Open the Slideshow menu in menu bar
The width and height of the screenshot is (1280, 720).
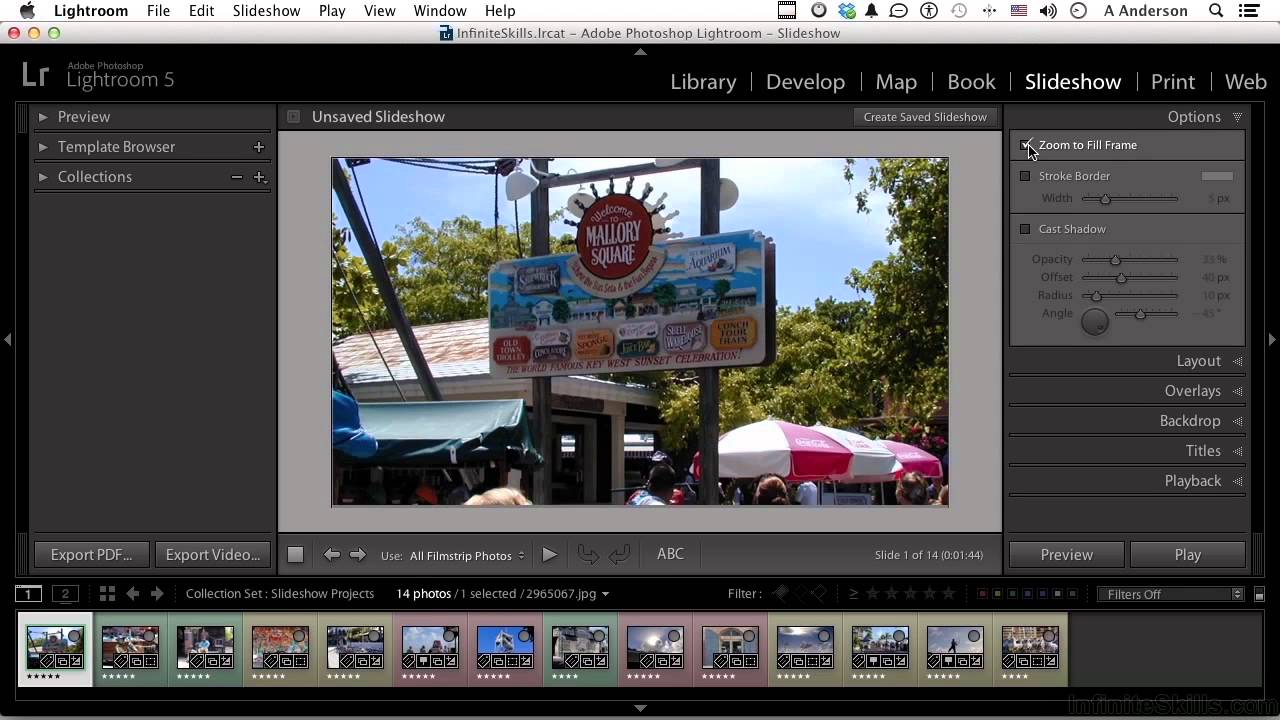click(x=266, y=11)
